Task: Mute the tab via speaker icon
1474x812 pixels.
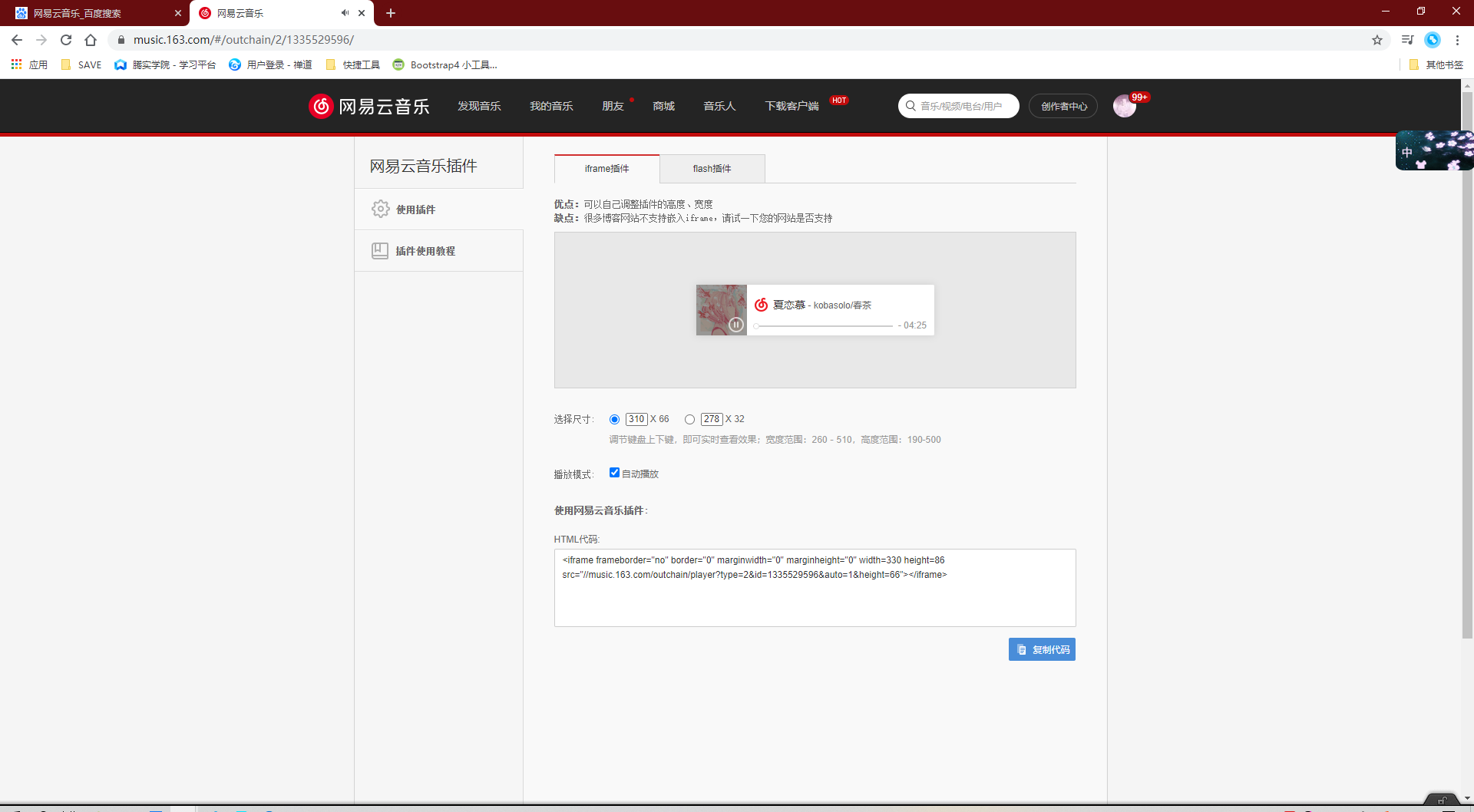Action: [x=345, y=13]
